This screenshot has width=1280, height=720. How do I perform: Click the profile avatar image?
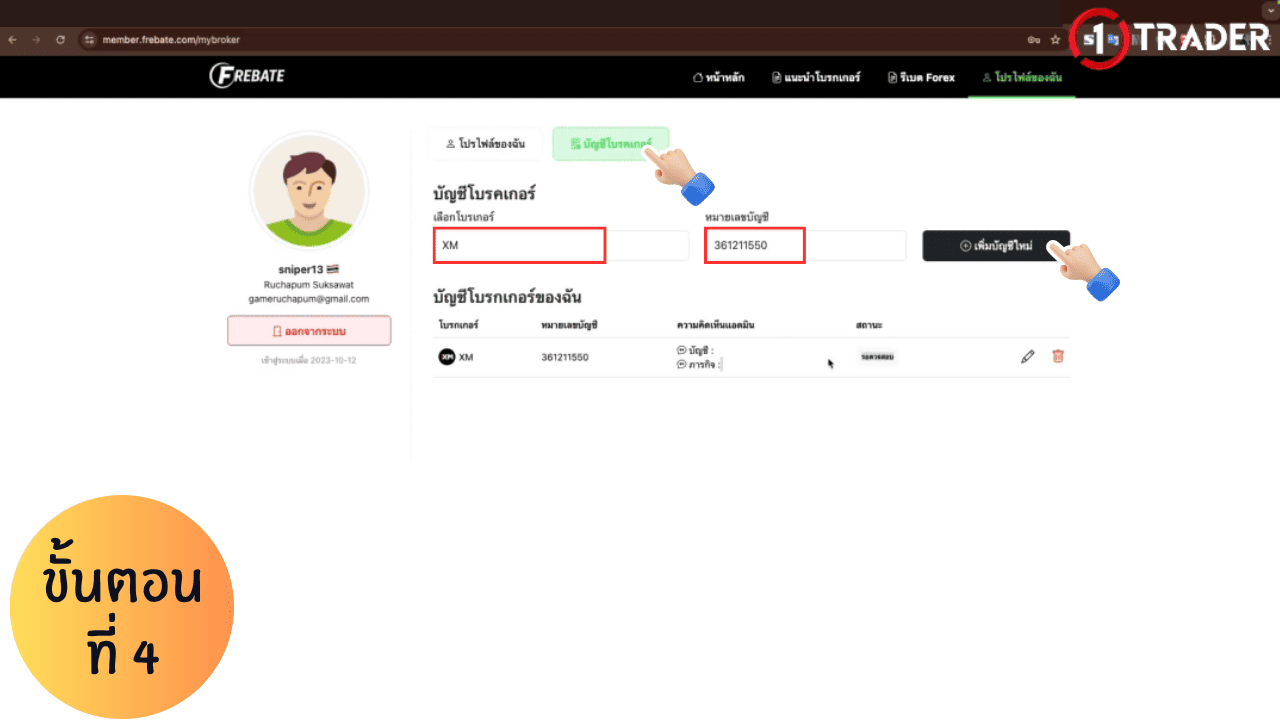309,190
